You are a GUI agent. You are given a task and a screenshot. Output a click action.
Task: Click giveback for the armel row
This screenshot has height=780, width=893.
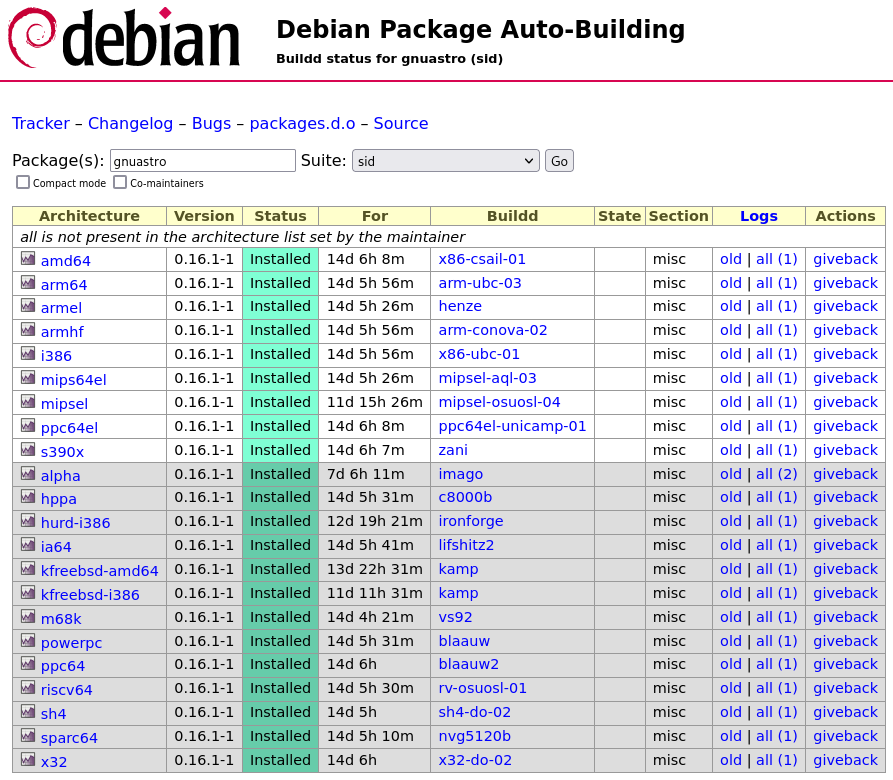(845, 307)
